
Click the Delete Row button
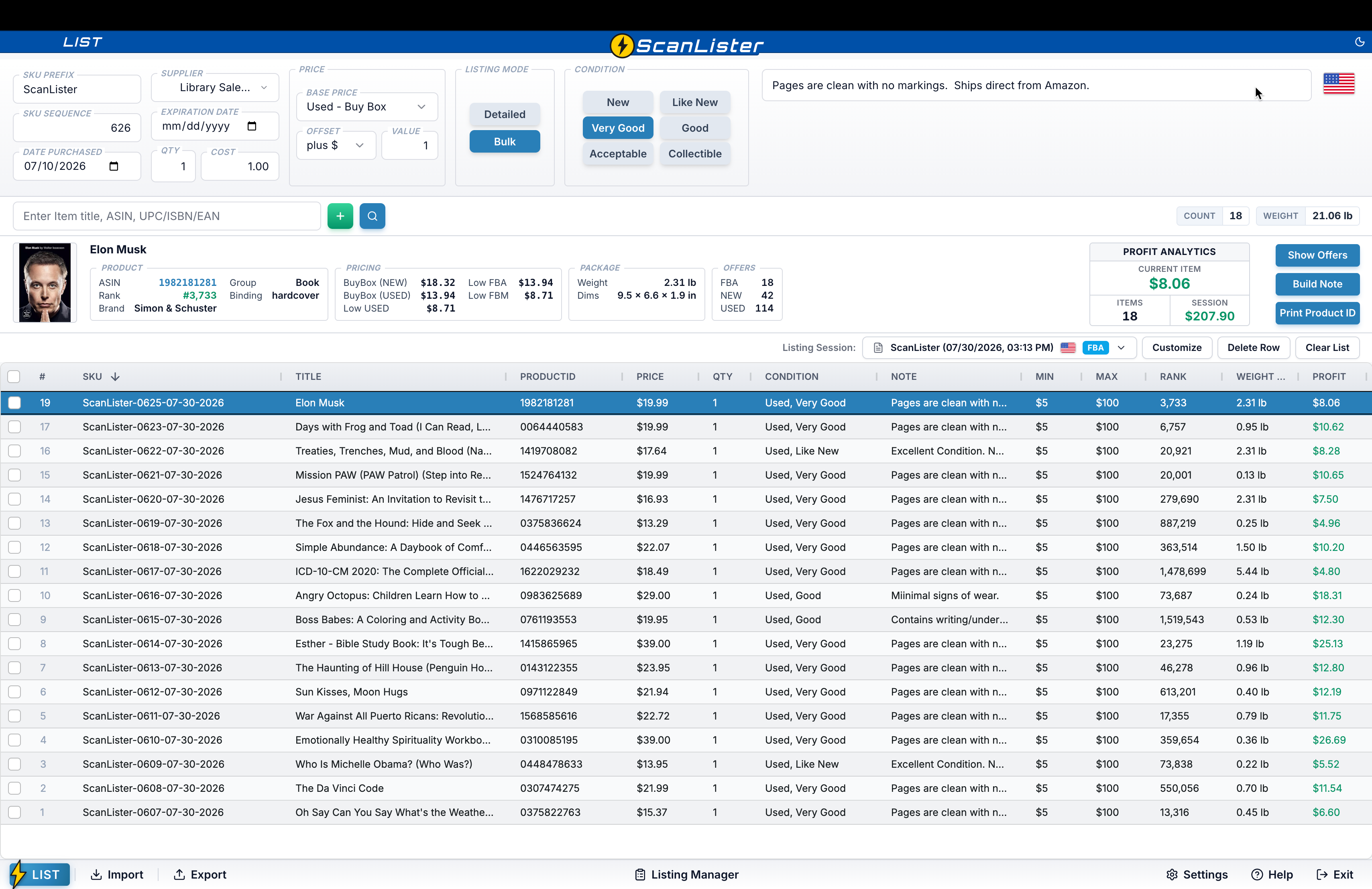1253,348
